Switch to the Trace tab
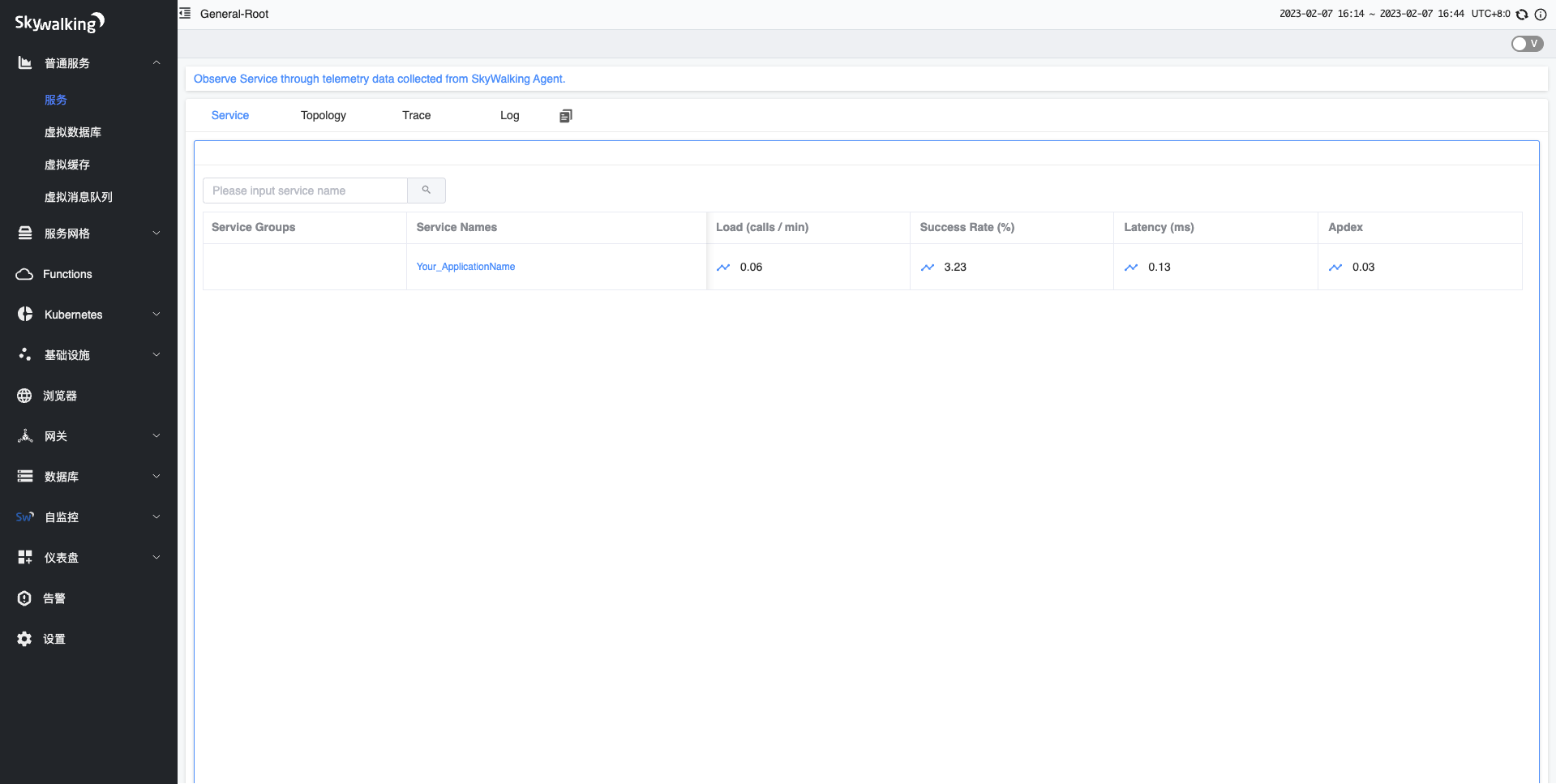 coord(416,116)
